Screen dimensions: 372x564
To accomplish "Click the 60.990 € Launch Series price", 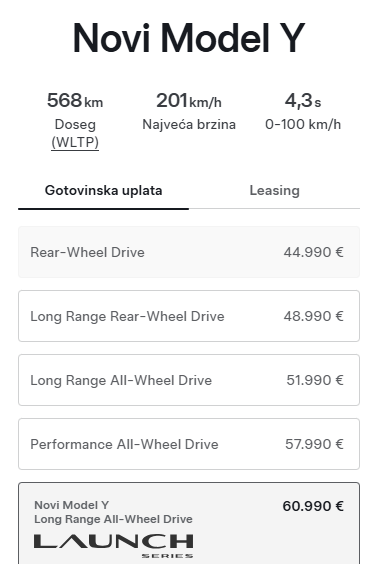I will pos(313,506).
